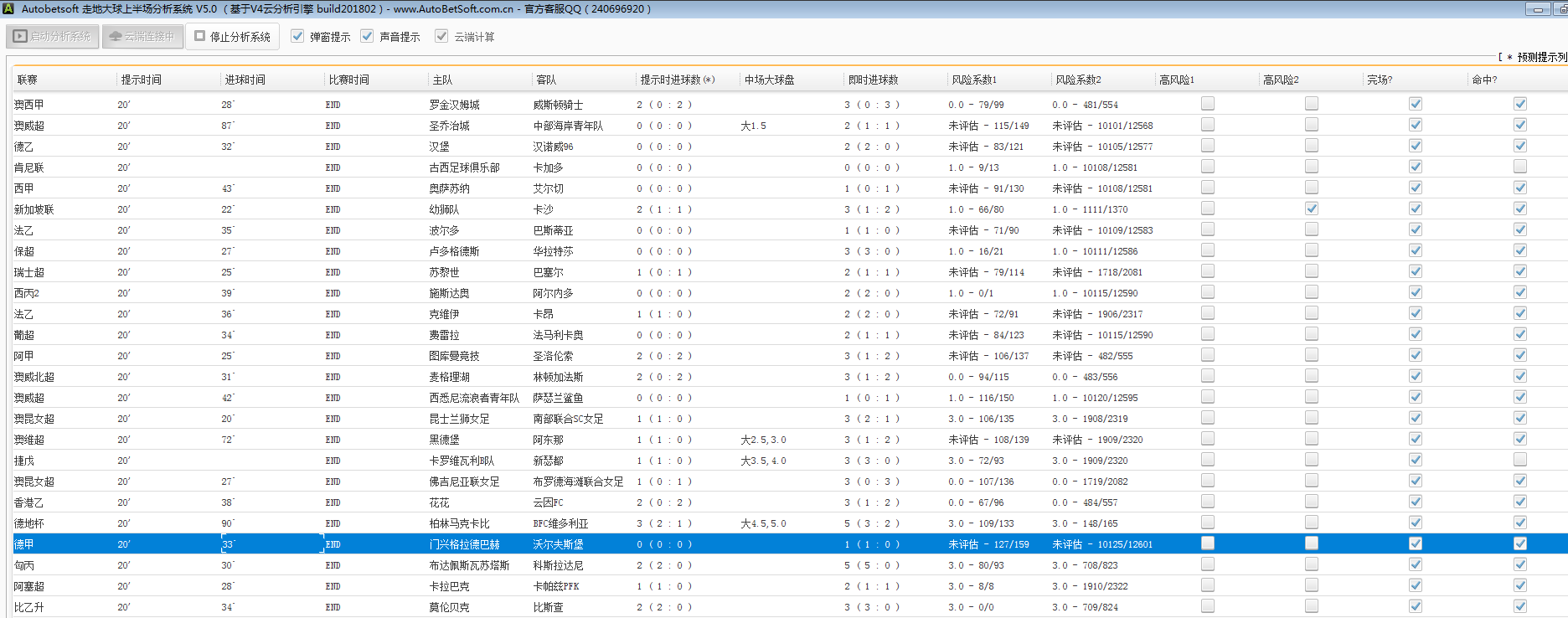Click 启动分析系统 start button
Screen dimensions: 1568x618
(53, 37)
